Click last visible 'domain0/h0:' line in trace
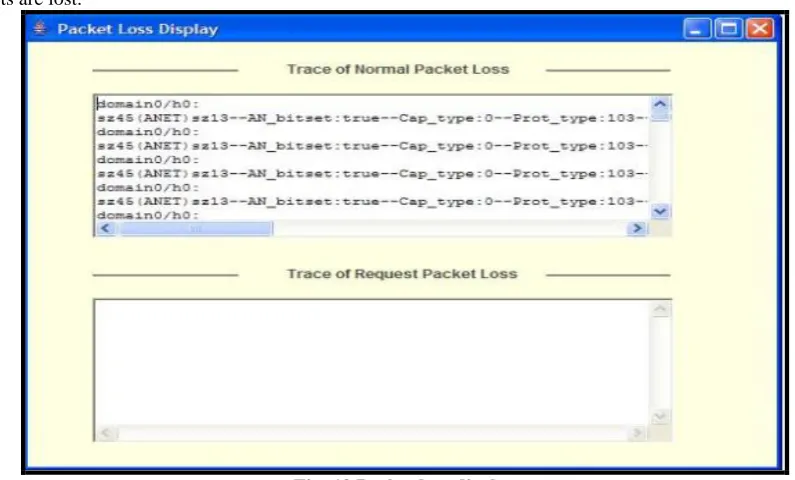Screen dimensions: 795x480 point(148,215)
